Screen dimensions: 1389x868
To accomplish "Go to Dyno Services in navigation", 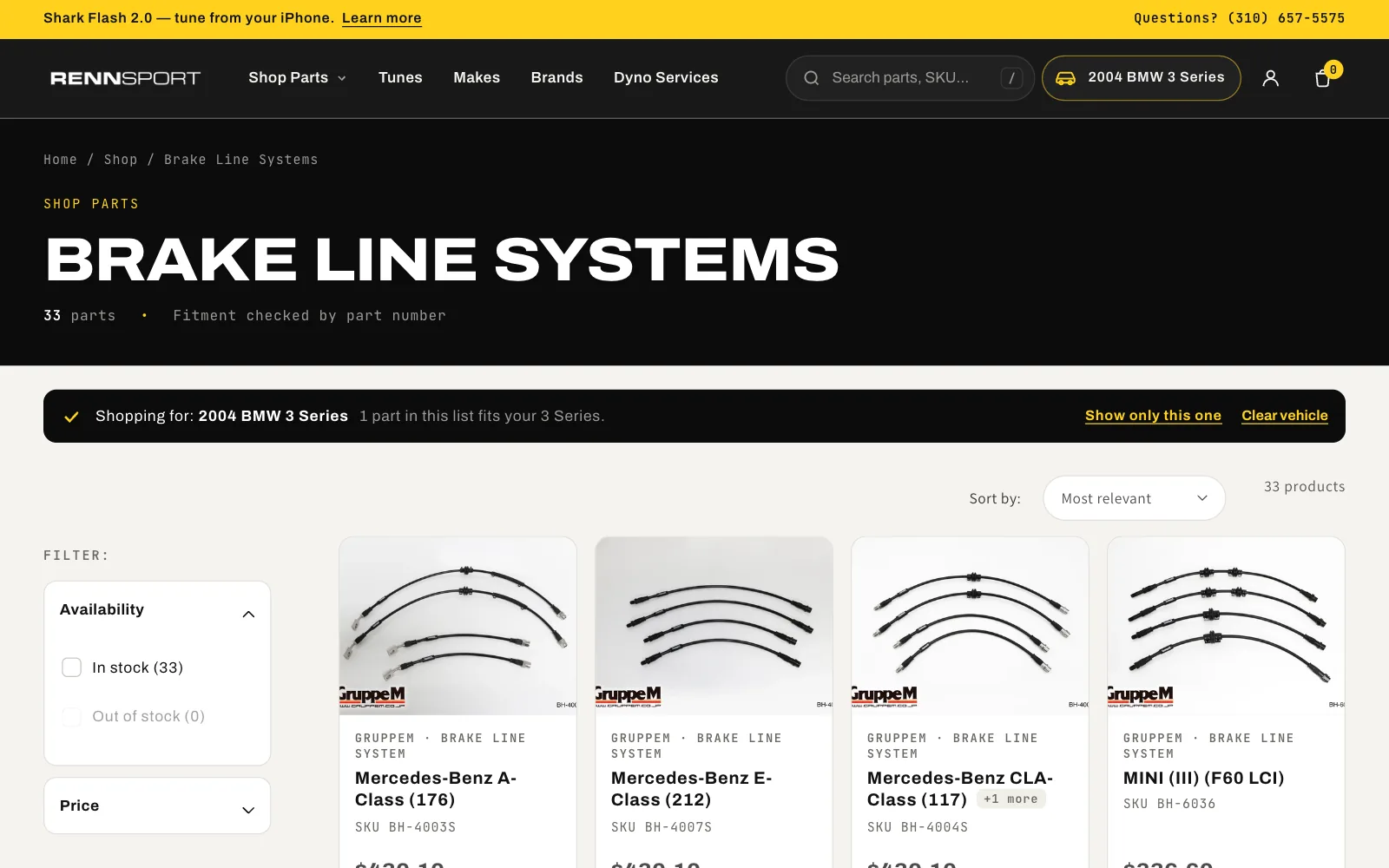I will point(666,78).
